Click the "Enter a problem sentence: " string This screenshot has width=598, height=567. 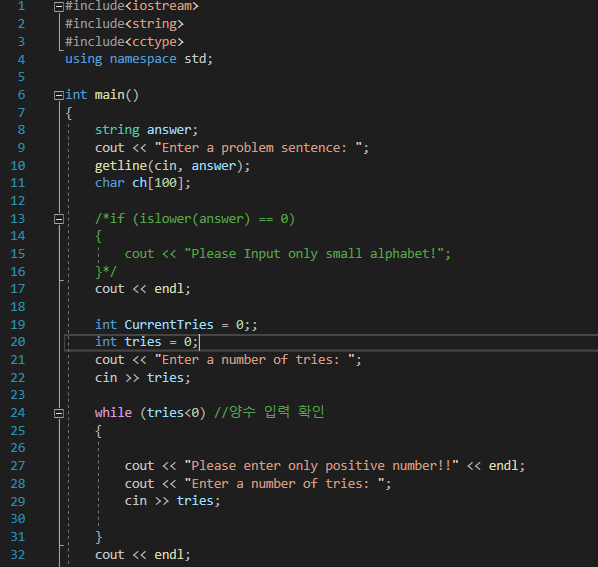point(258,148)
